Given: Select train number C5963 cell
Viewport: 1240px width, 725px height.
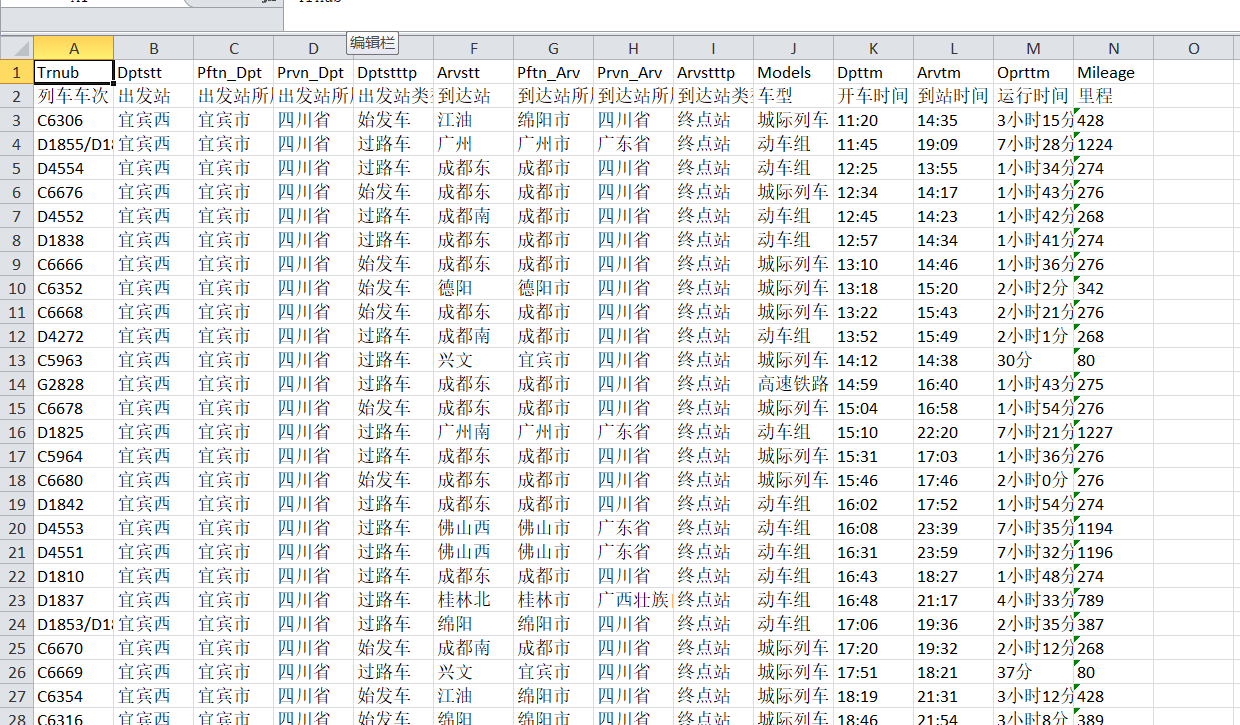Looking at the screenshot, I should point(73,360).
